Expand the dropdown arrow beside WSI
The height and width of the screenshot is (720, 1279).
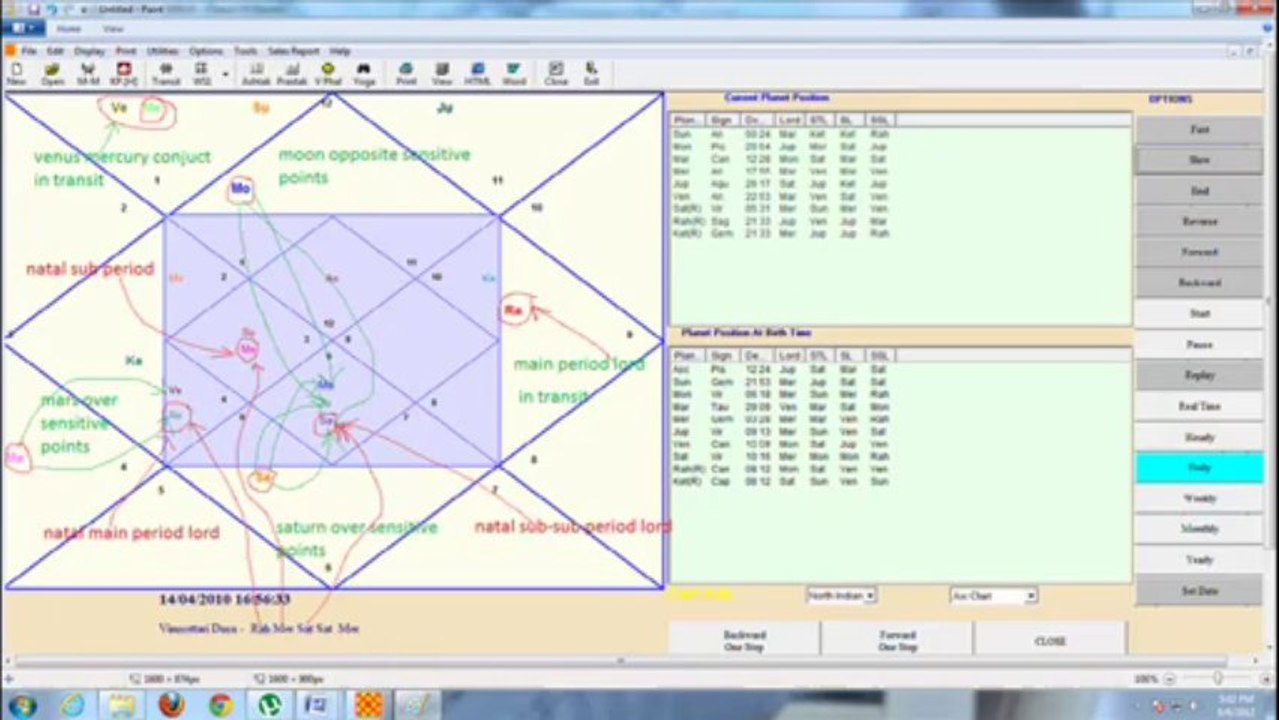[x=225, y=74]
